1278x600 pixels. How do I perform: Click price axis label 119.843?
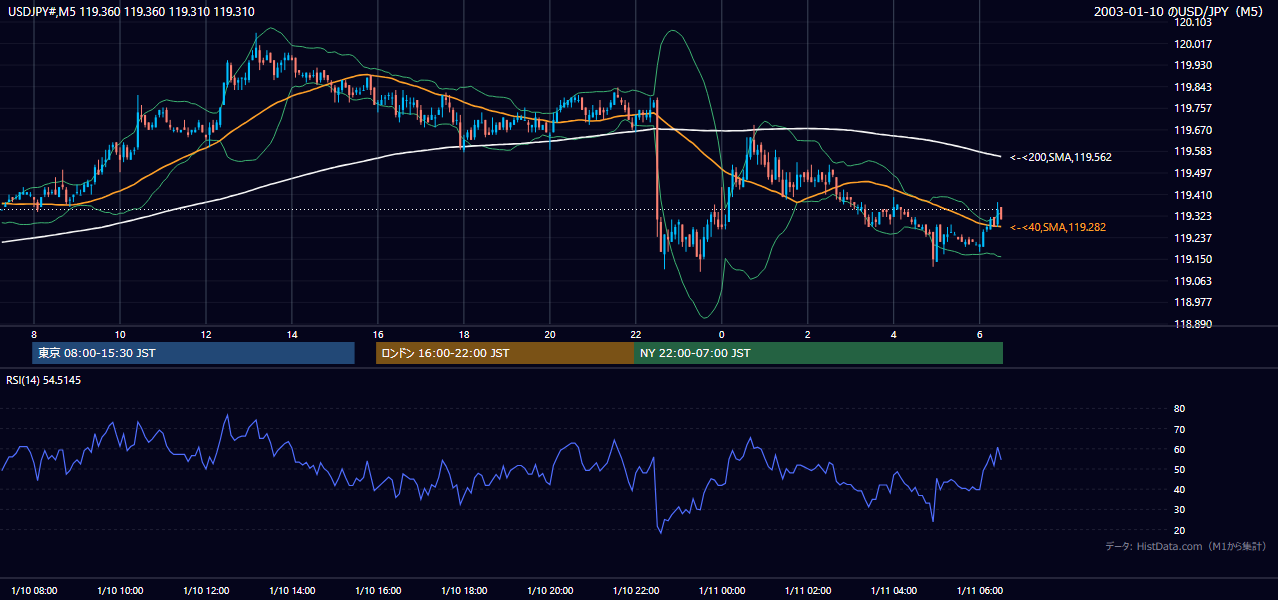click(1193, 87)
